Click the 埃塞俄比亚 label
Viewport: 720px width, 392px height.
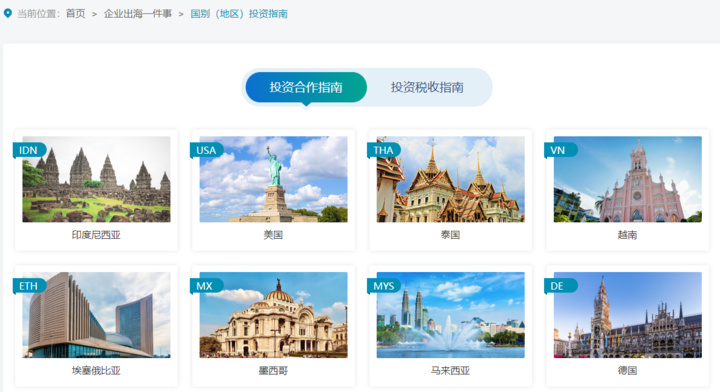96,370
